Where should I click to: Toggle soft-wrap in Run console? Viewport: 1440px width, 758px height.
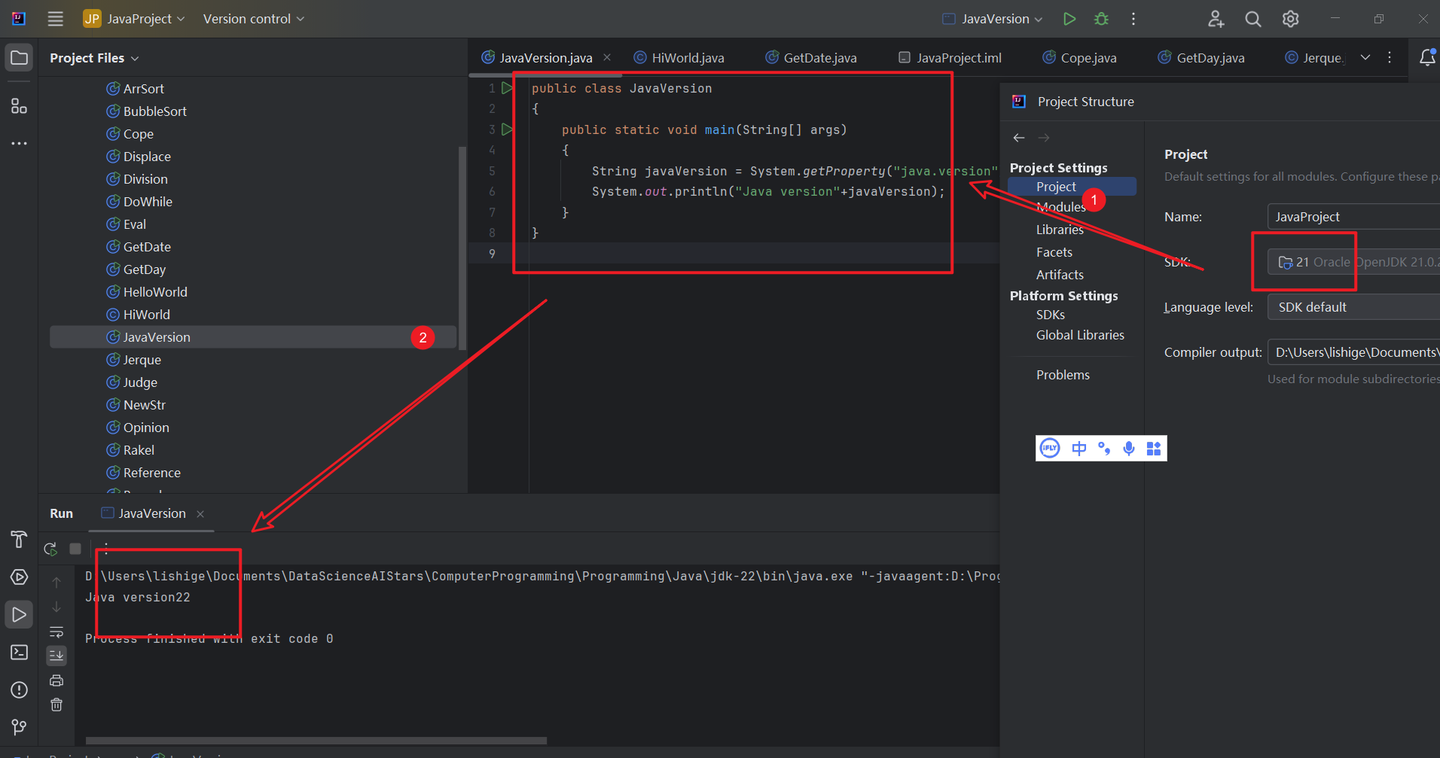click(x=56, y=632)
